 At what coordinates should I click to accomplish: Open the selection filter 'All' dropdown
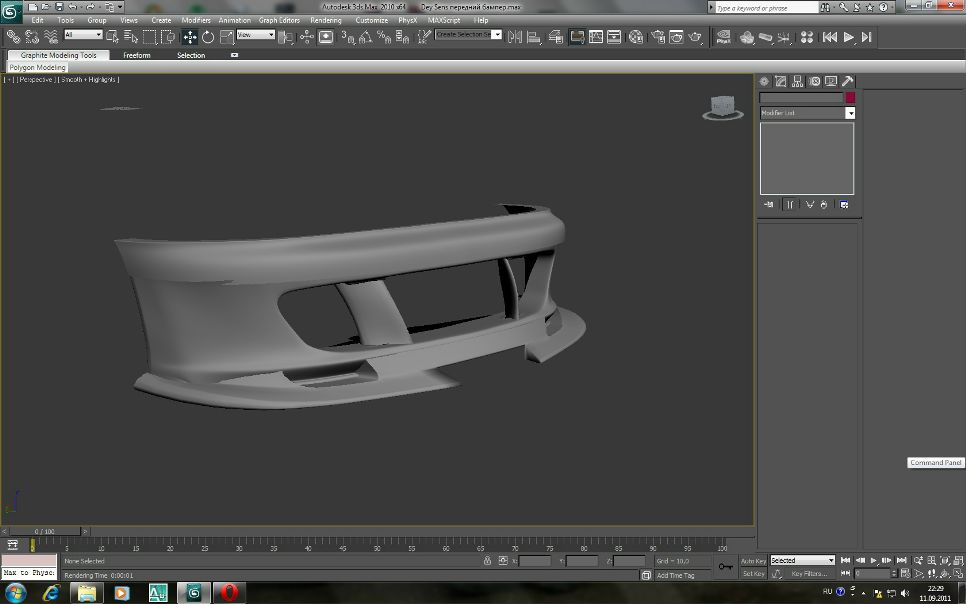pyautogui.click(x=83, y=35)
